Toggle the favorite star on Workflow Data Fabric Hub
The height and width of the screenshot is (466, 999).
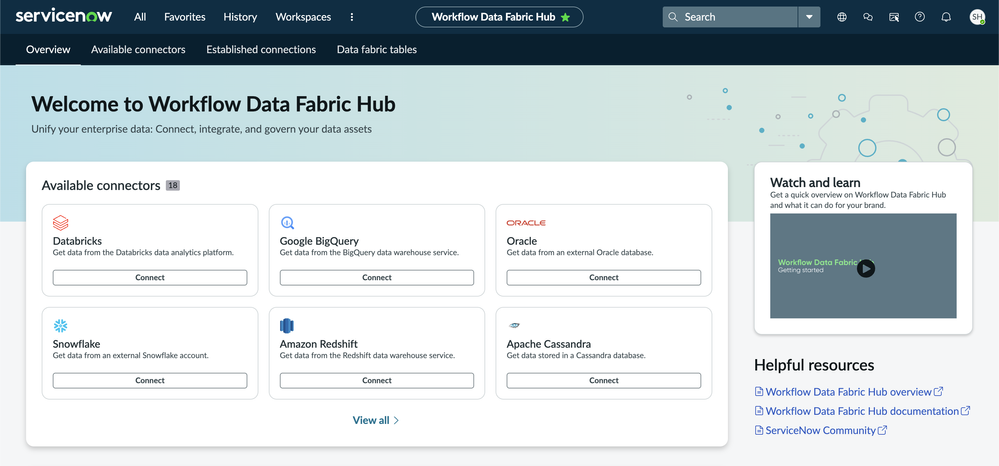tap(565, 17)
